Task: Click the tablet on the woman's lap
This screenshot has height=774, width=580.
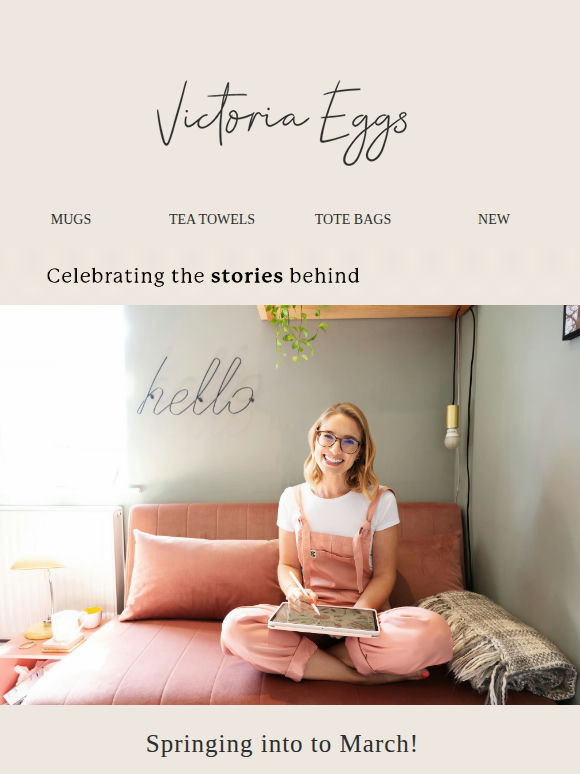Action: [x=325, y=619]
